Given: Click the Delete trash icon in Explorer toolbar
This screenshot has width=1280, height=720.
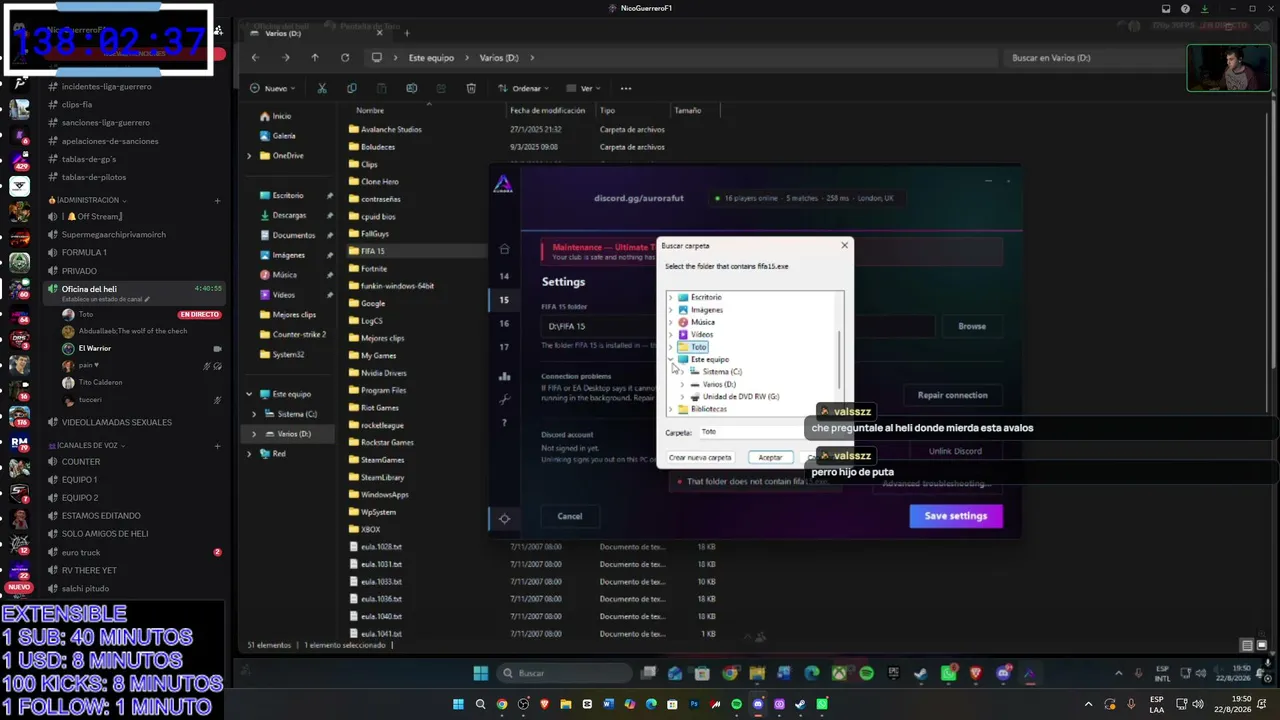Looking at the screenshot, I should [471, 88].
